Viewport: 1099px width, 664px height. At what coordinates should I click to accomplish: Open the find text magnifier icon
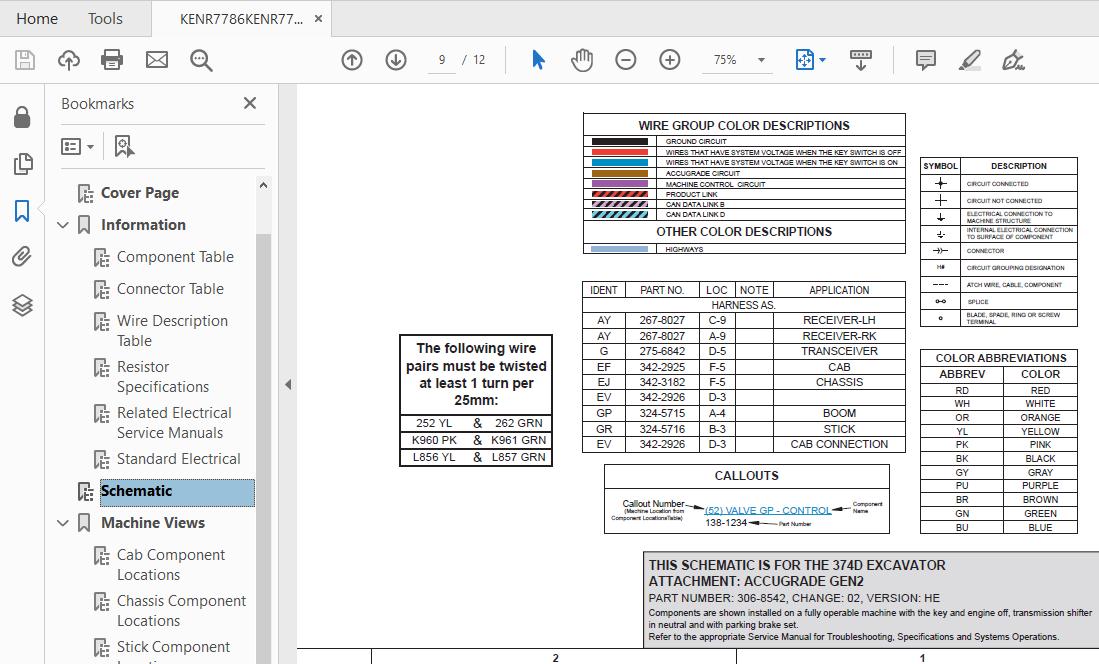click(x=201, y=60)
